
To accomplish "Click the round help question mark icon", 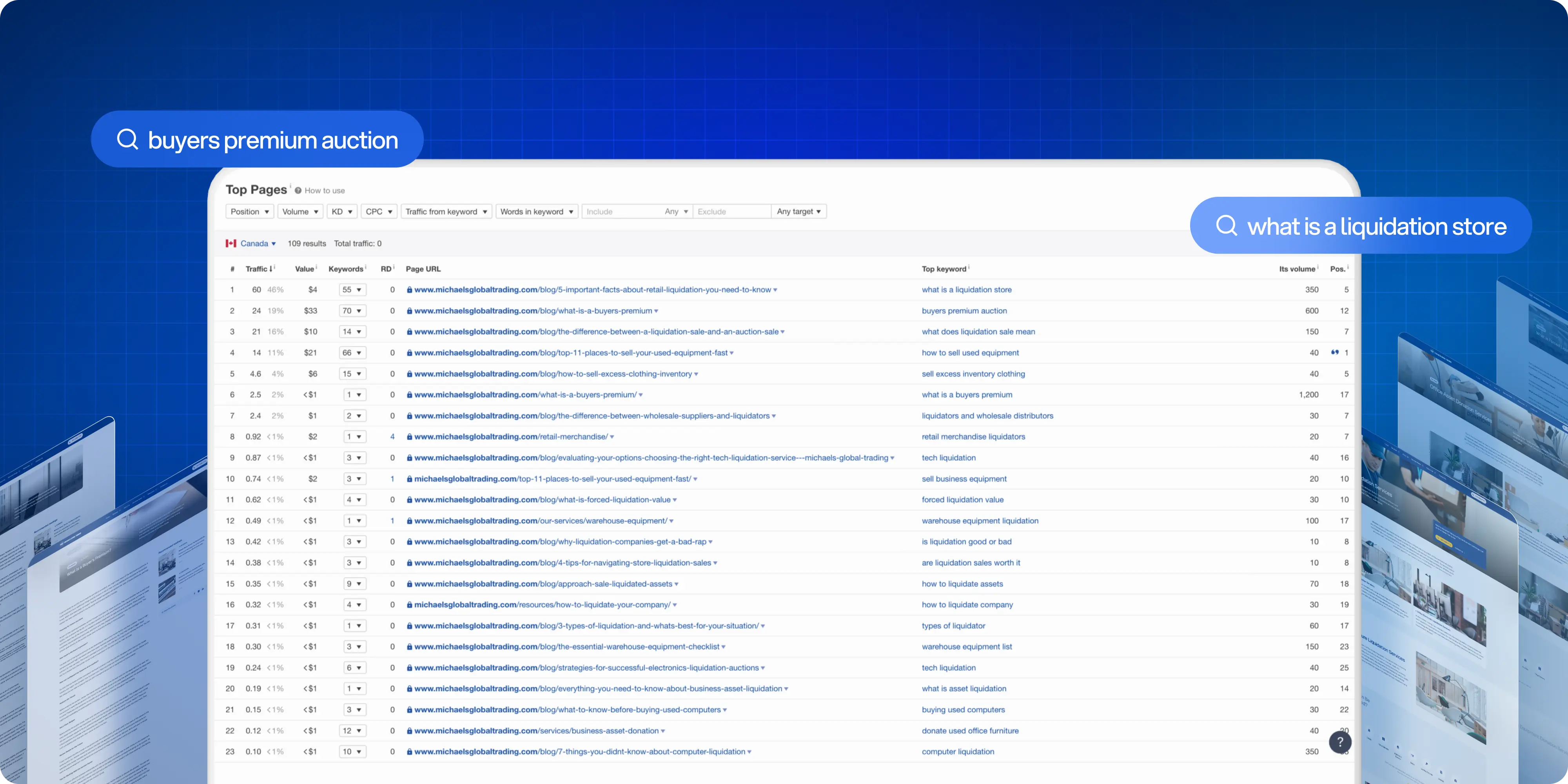I will click(1340, 741).
